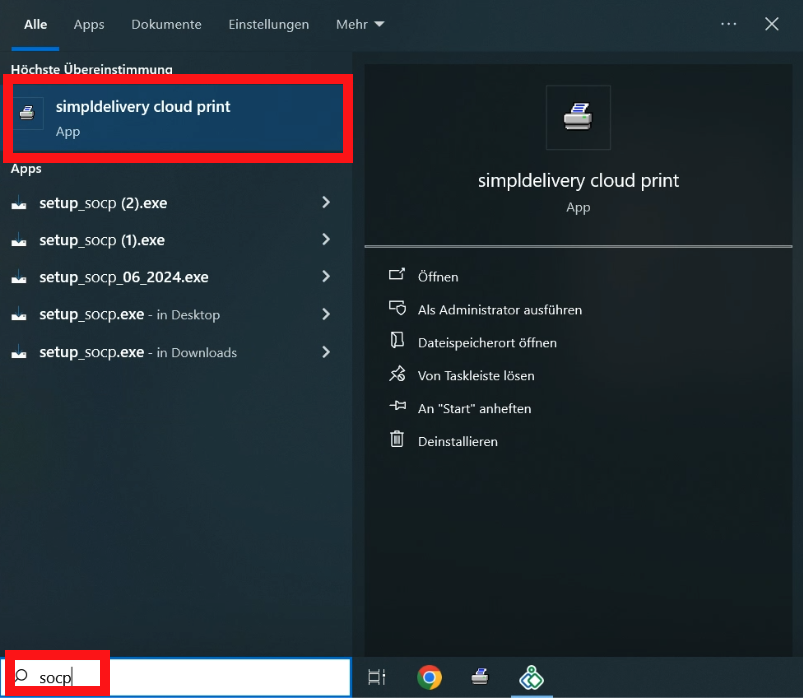Click Deinstallieren to uninstall the app
This screenshot has height=698, width=803.
457,441
